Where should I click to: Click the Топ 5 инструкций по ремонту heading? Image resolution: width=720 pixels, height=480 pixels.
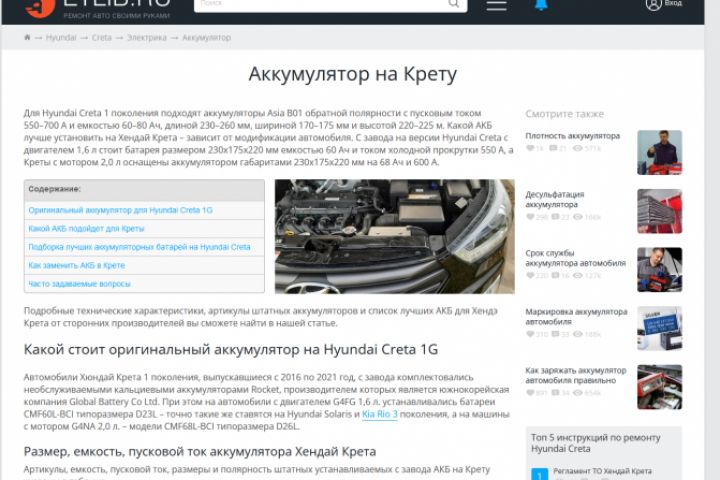coord(596,443)
